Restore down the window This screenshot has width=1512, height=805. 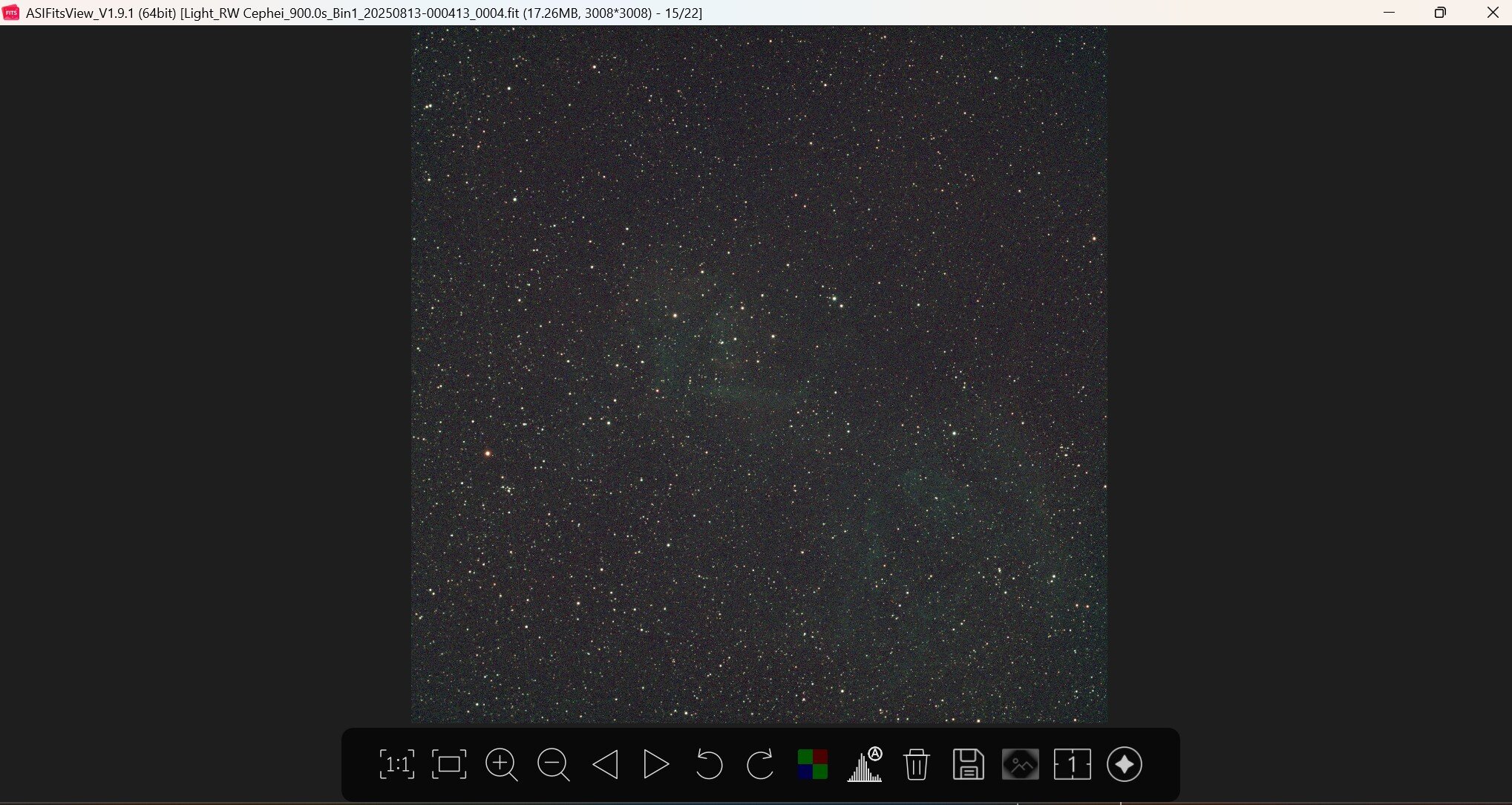click(1440, 13)
